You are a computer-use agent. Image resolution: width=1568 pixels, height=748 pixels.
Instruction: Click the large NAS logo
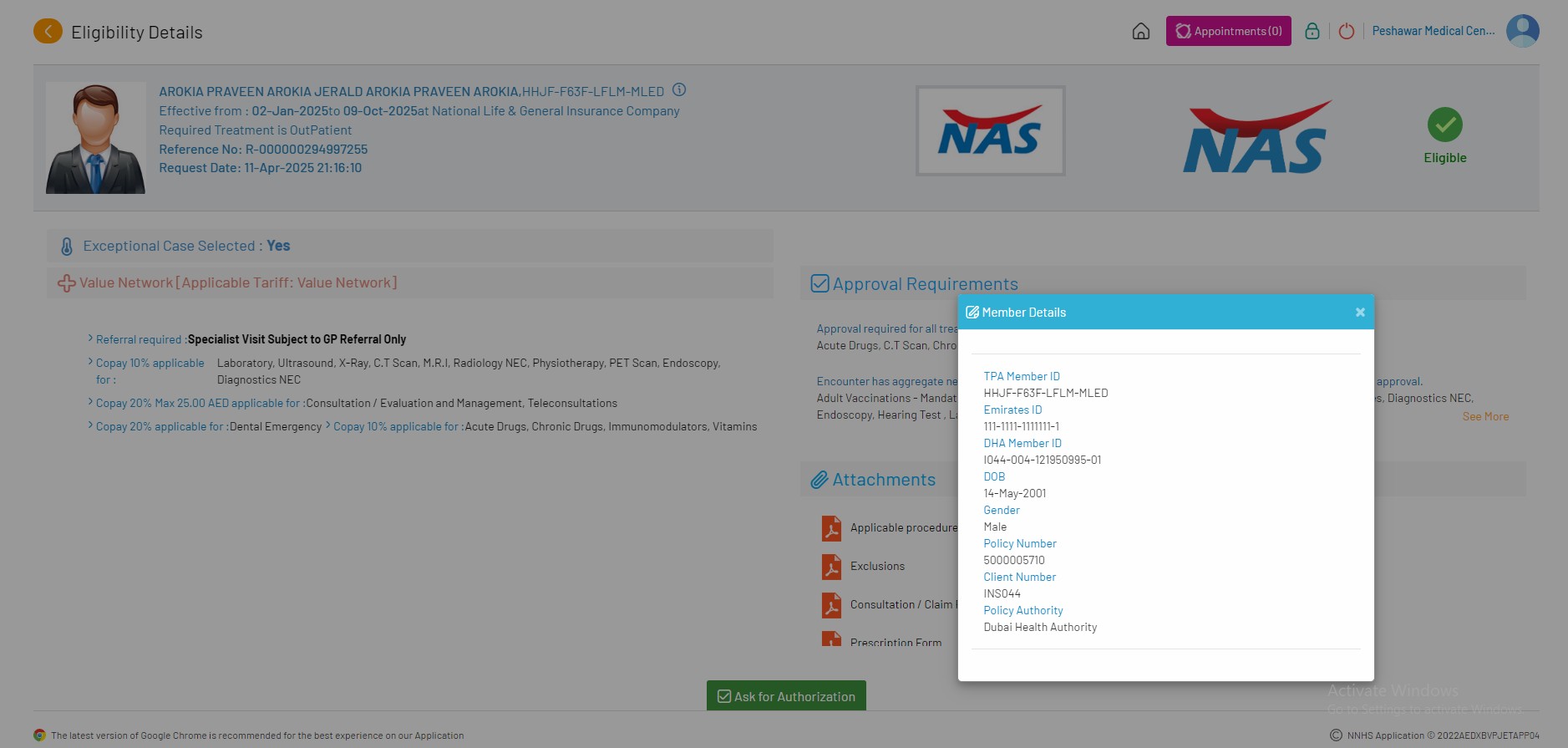(1256, 138)
